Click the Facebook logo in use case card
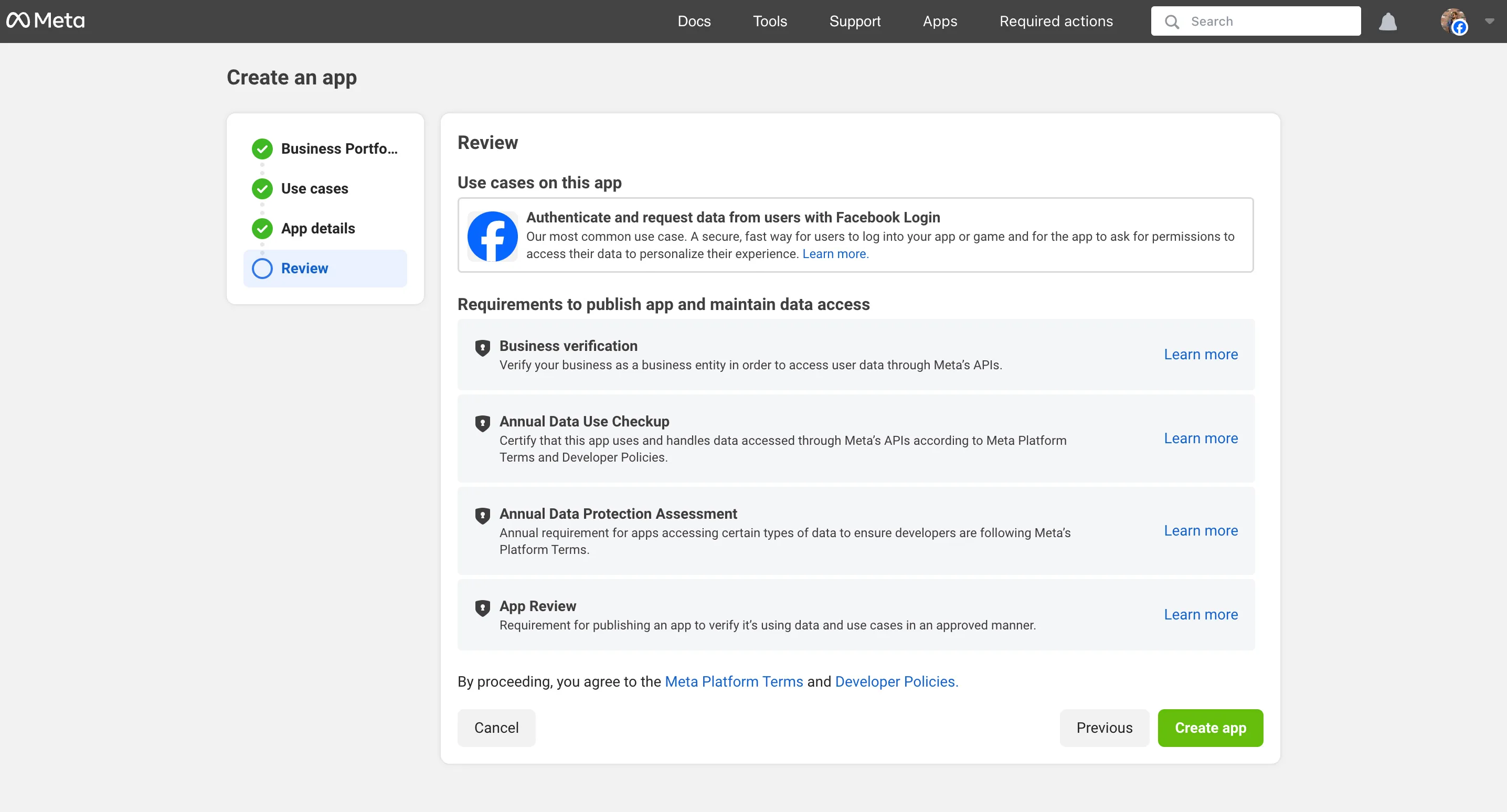The width and height of the screenshot is (1507, 812). point(493,236)
